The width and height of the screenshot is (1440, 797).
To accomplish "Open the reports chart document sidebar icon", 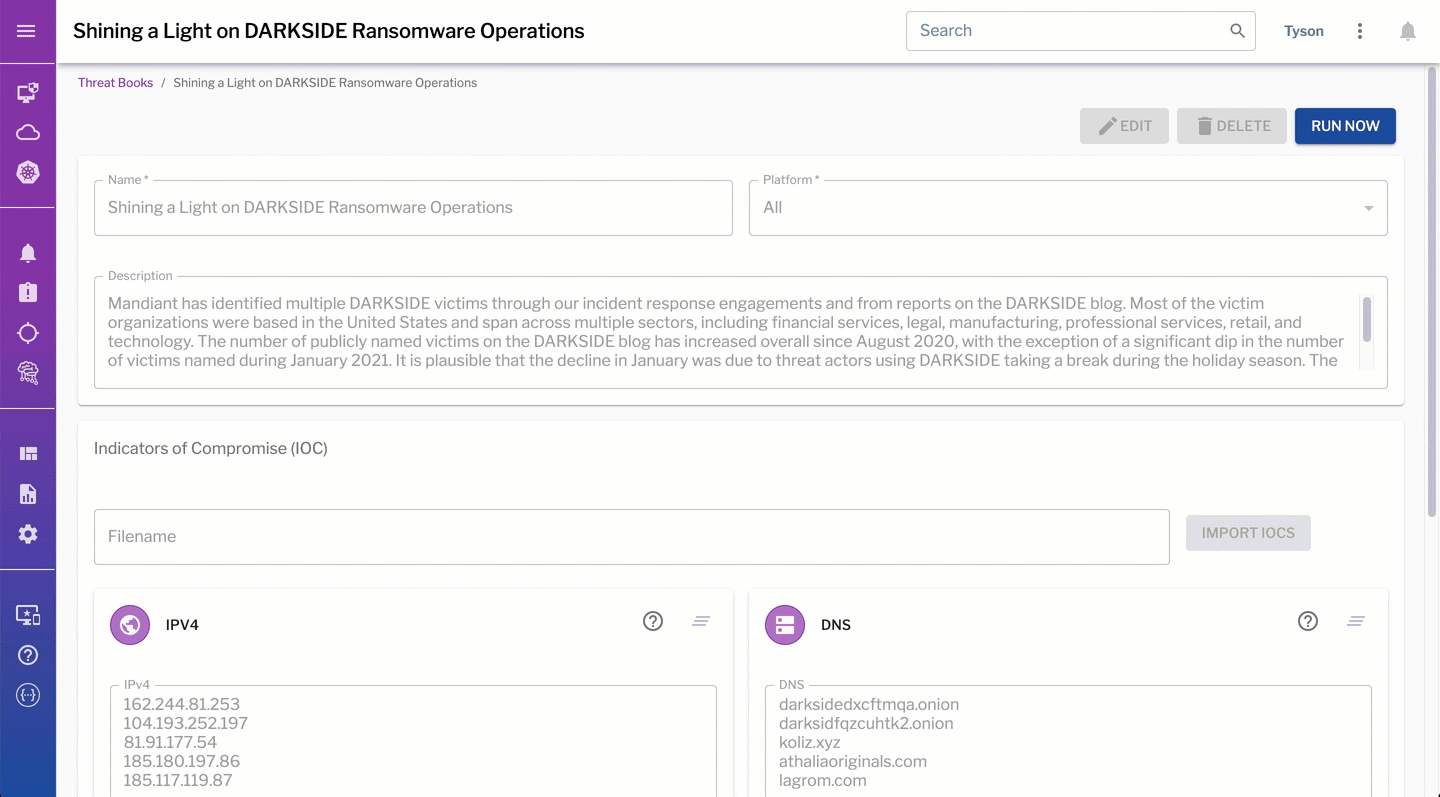I will click(28, 494).
